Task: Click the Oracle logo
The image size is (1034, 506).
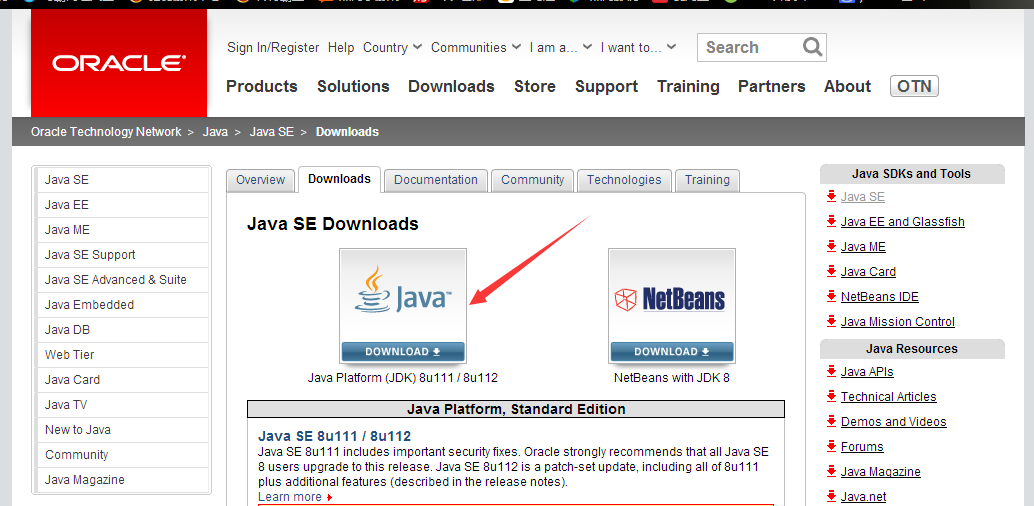Action: (119, 63)
